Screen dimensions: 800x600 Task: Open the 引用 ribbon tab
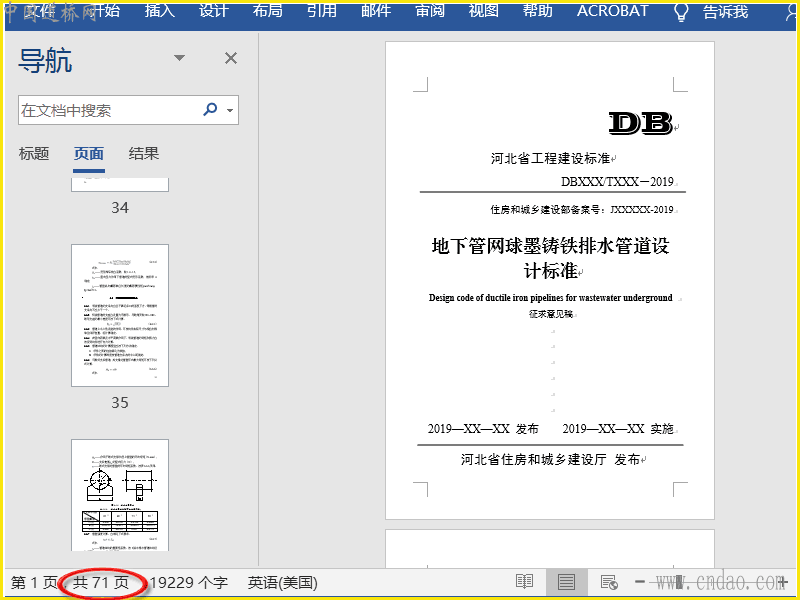322,11
